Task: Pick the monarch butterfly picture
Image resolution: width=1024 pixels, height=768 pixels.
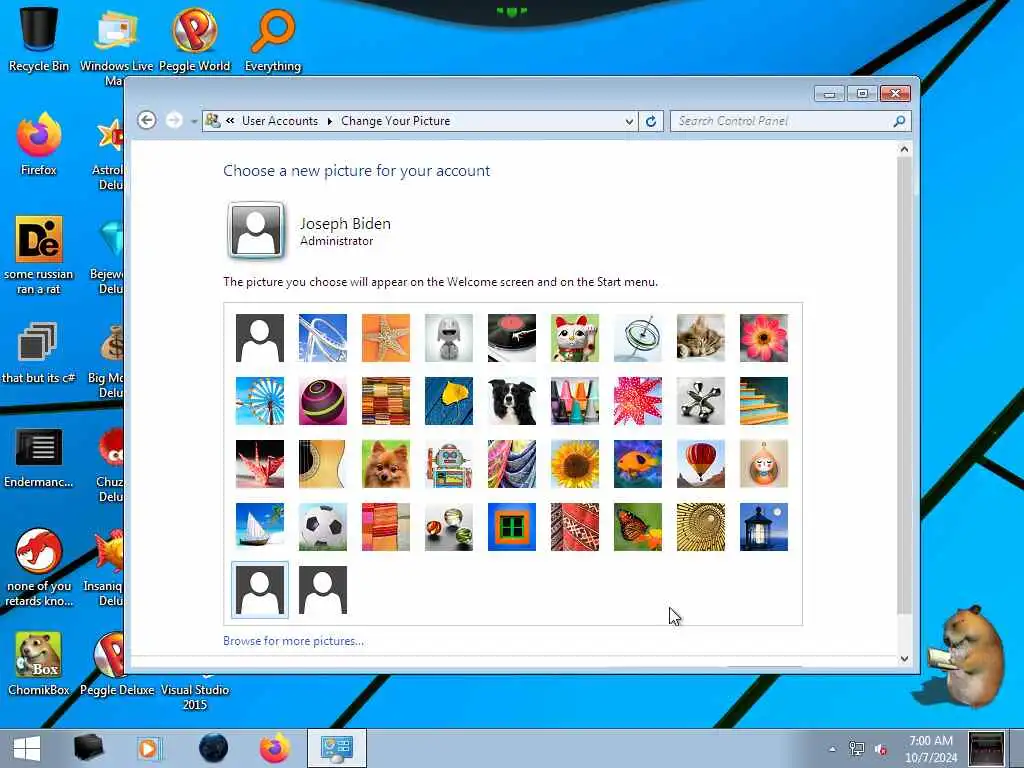Action: [x=638, y=527]
